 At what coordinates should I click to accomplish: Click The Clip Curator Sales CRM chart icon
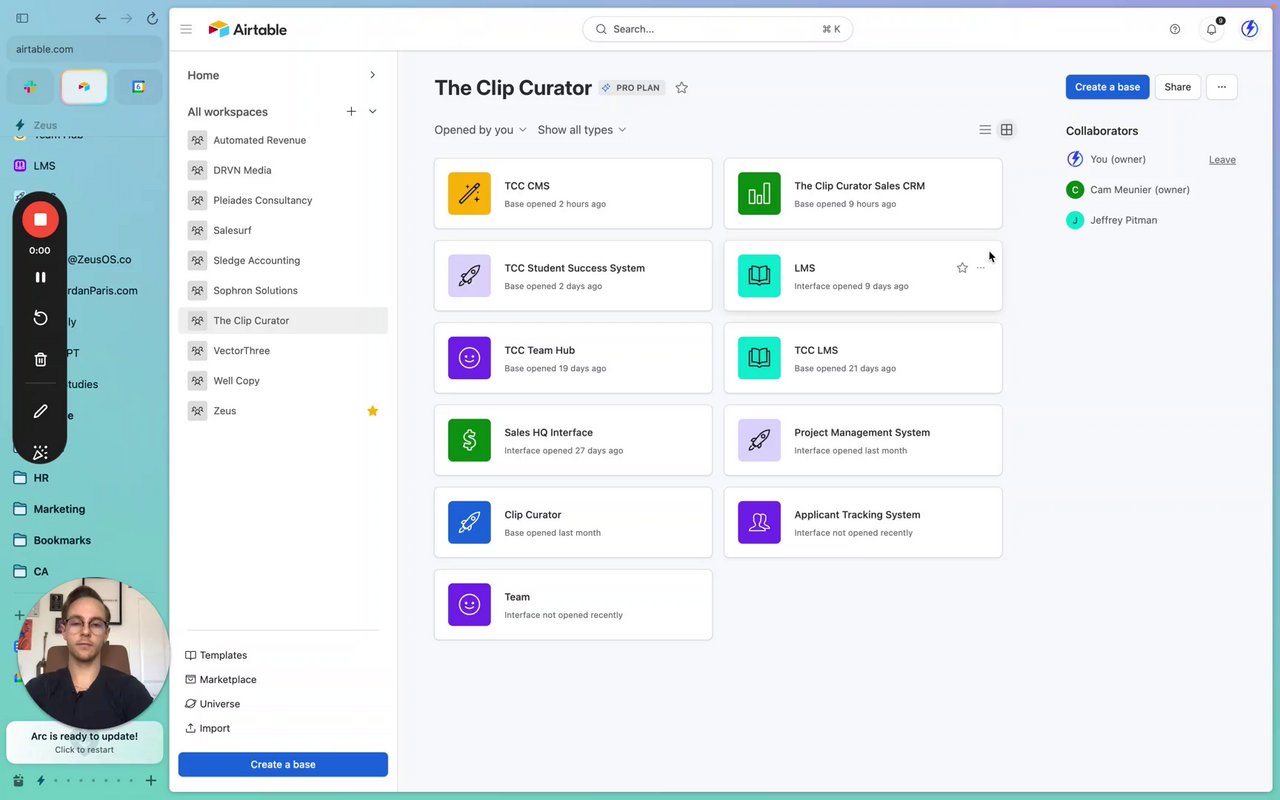759,194
